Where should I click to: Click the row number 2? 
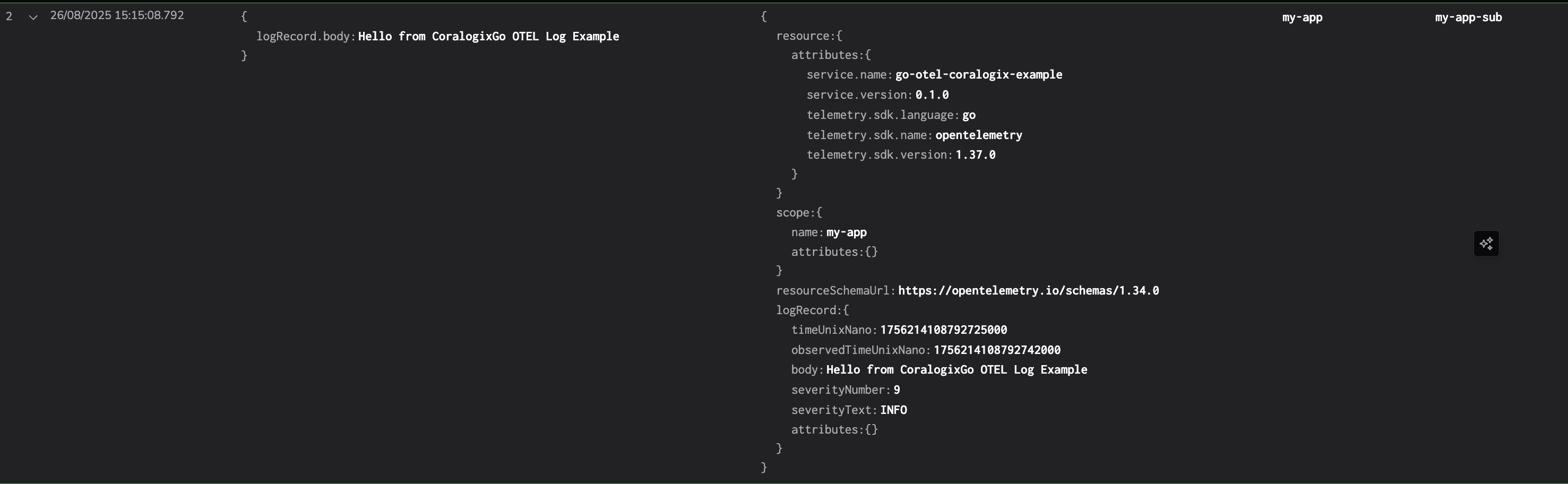[x=9, y=16]
